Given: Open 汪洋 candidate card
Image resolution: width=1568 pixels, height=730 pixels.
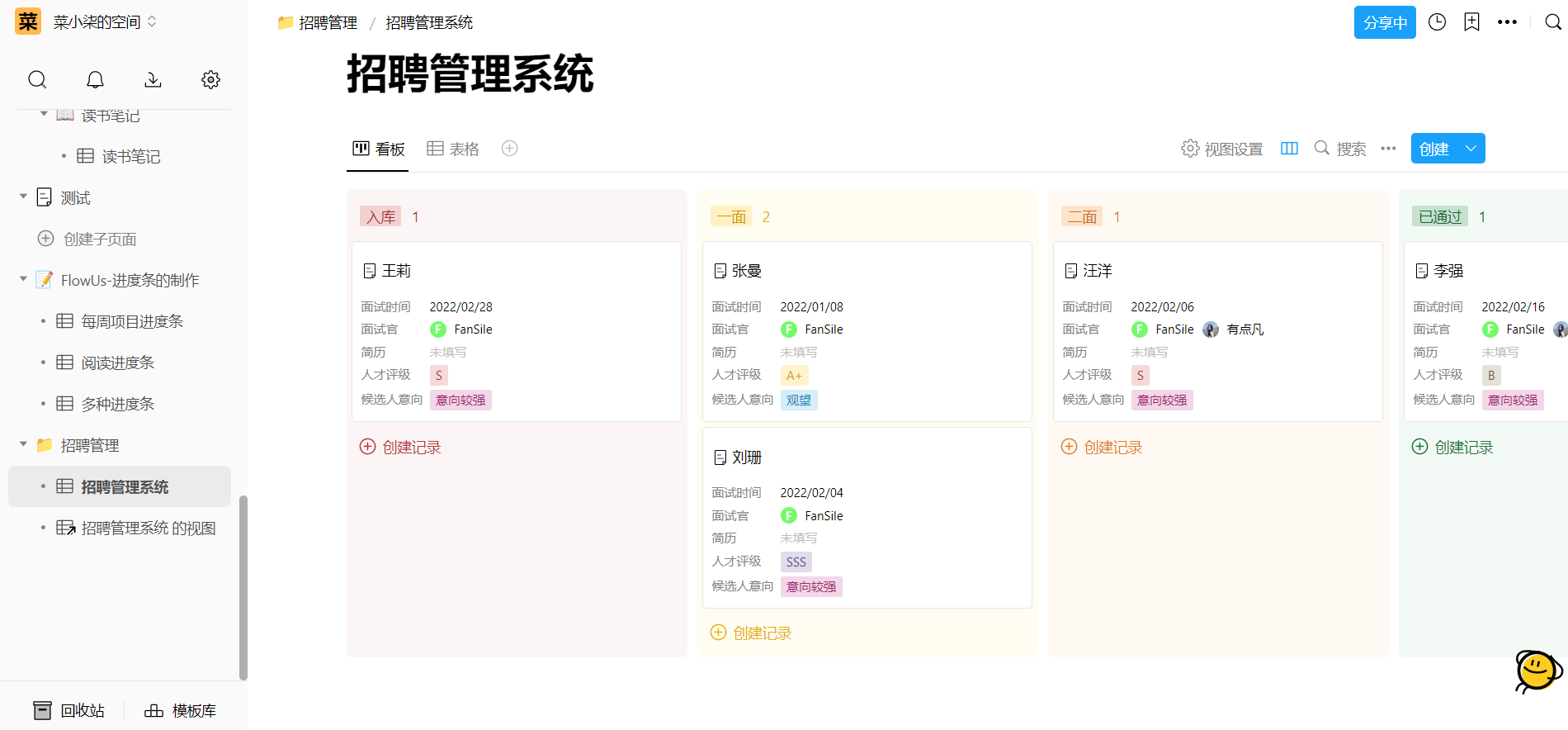Looking at the screenshot, I should (x=1218, y=331).
